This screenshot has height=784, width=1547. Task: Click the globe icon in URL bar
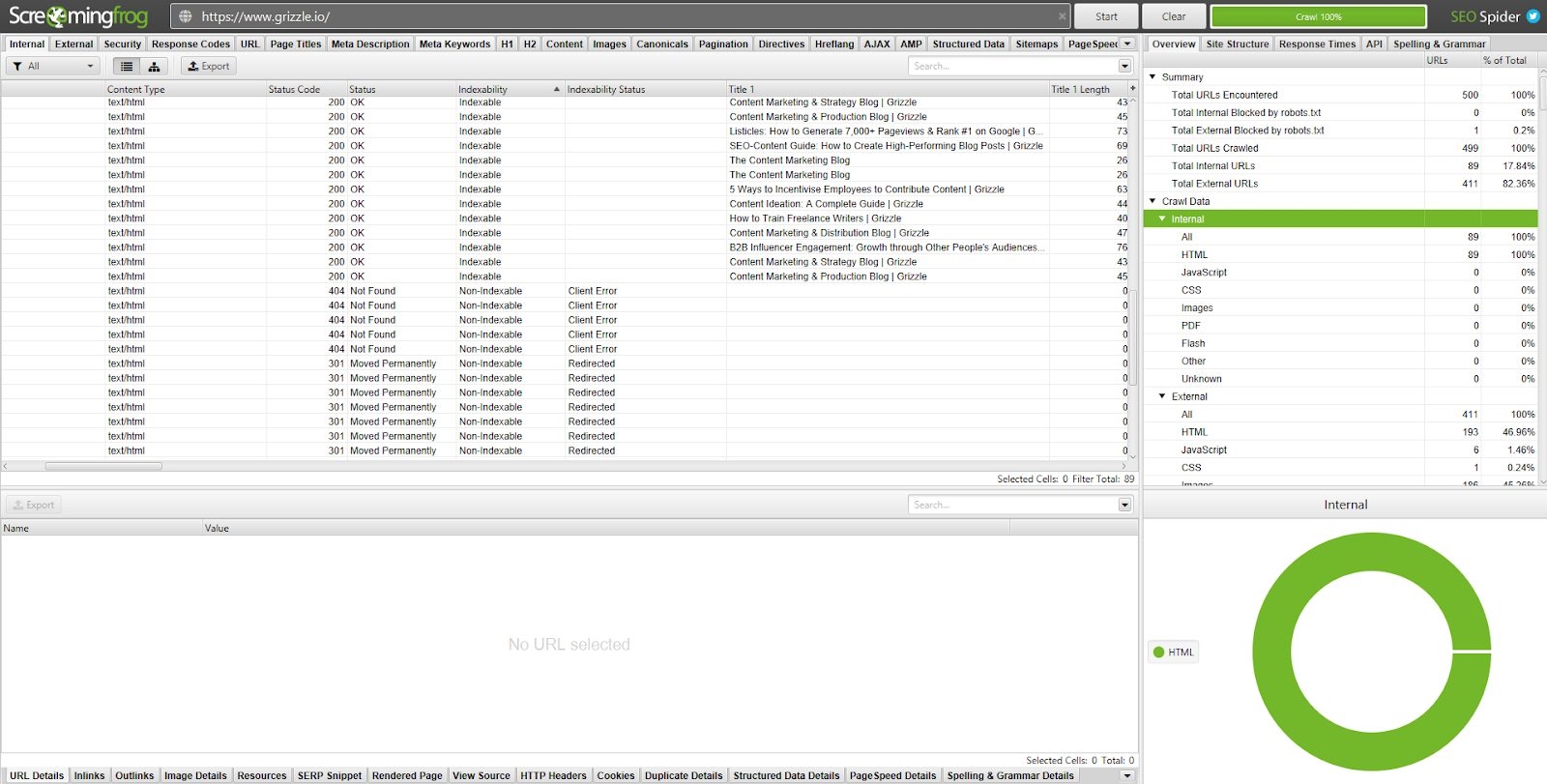pos(186,16)
